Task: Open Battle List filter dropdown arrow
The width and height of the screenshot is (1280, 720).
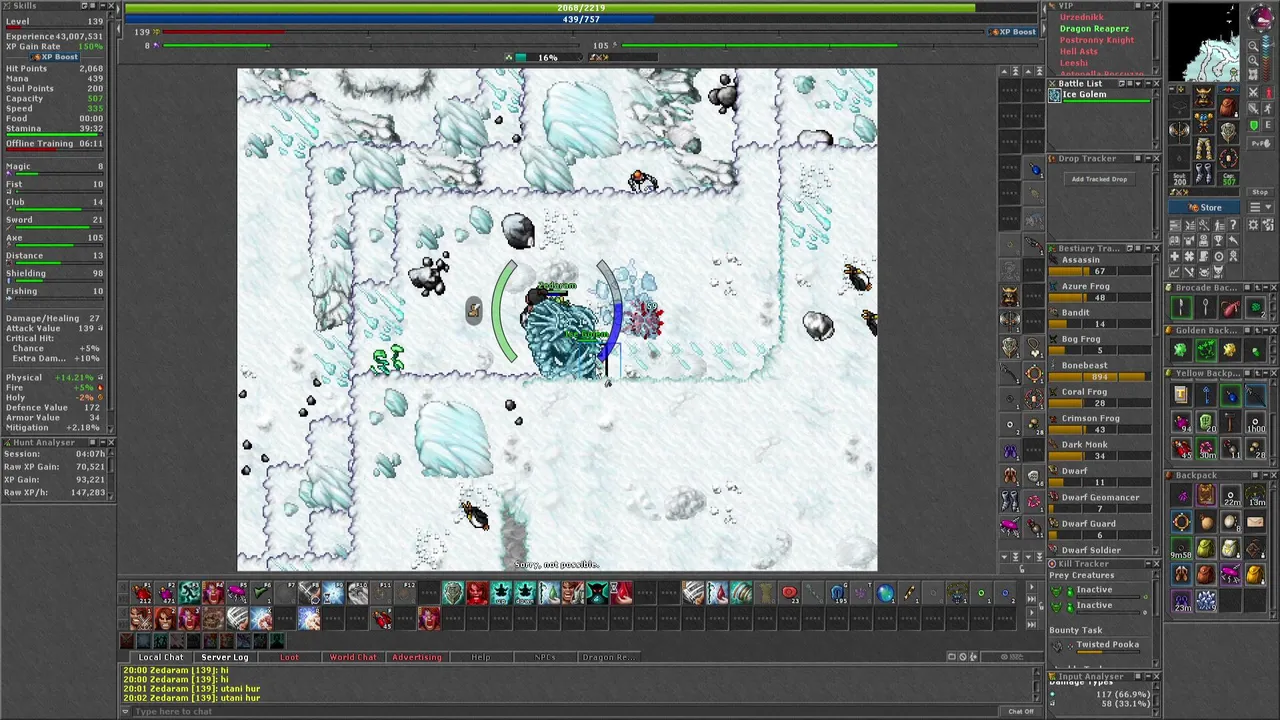Action: [x=1138, y=84]
